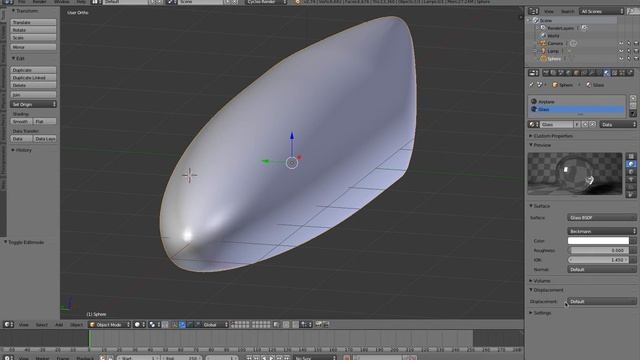
Task: Toggle Sphere visibility eye in outliner
Action: (x=621, y=59)
